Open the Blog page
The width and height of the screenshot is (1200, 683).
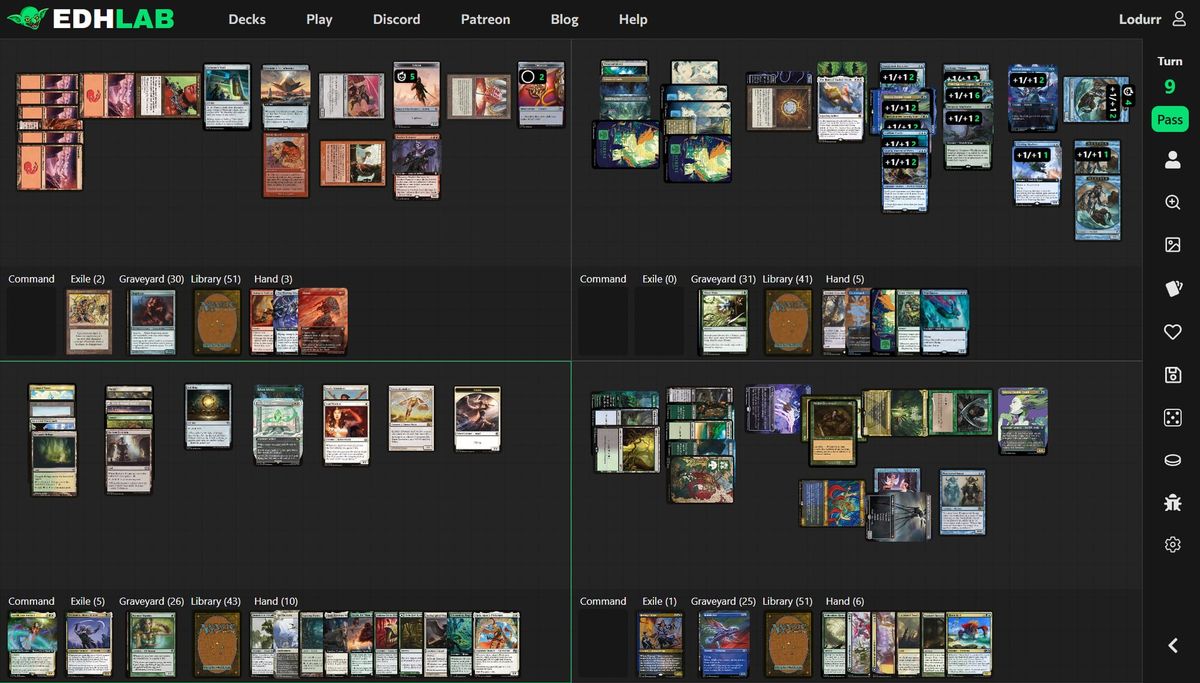(564, 19)
